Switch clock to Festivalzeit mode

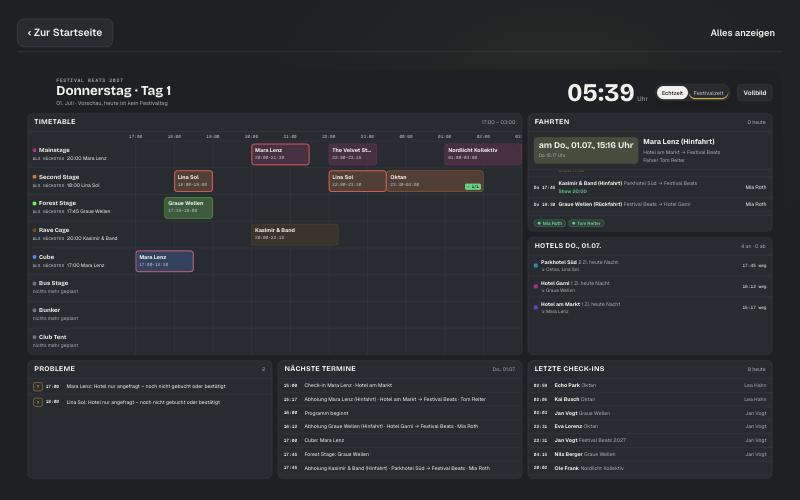coord(708,93)
